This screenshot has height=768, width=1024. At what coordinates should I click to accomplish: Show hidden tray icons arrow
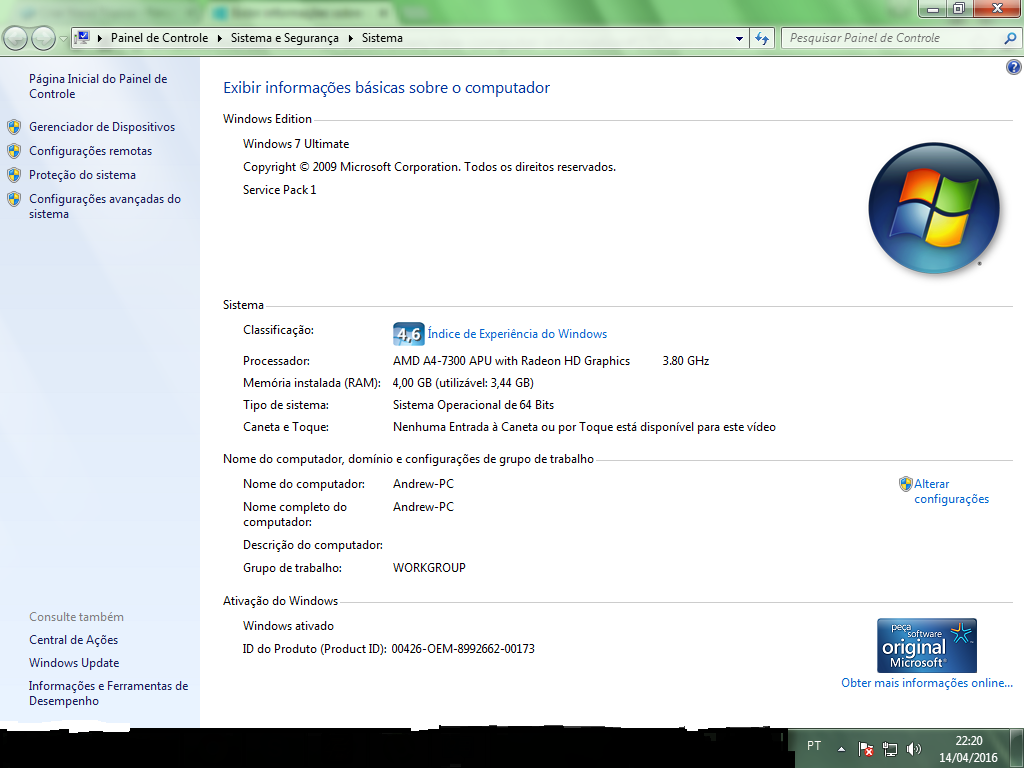[842, 749]
